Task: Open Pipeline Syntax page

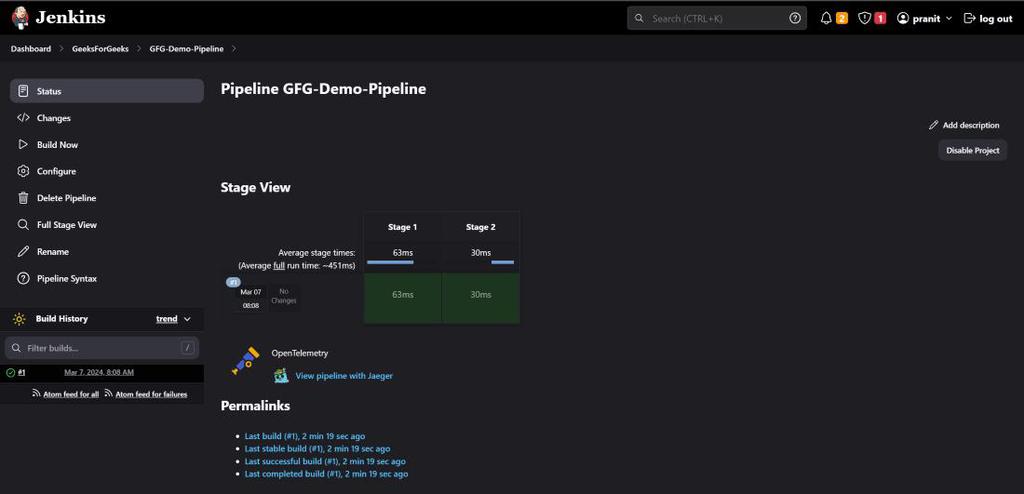Action: [106, 278]
